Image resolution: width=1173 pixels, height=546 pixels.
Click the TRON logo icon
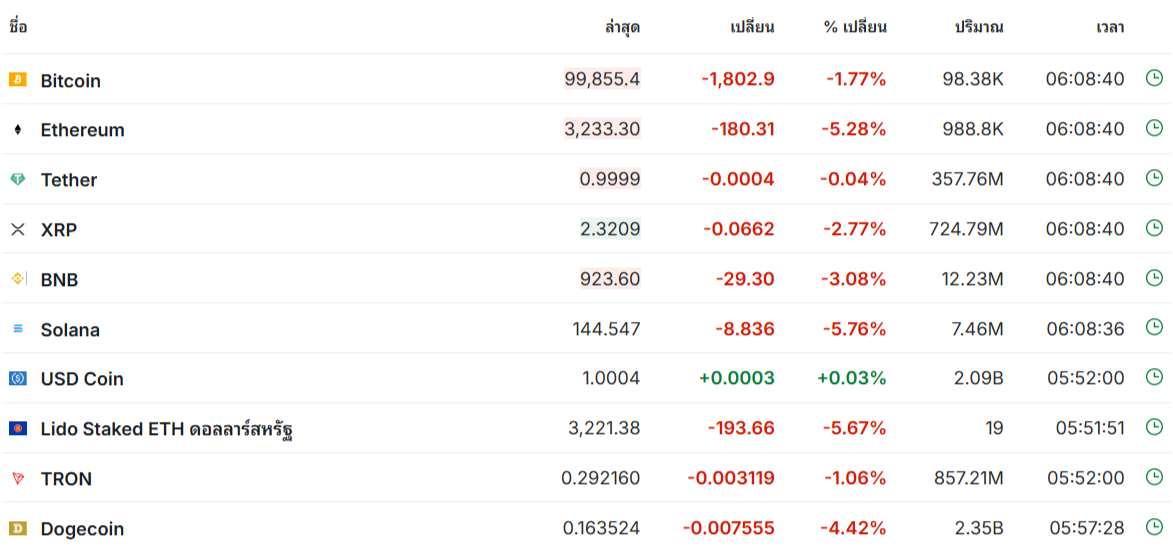pyautogui.click(x=17, y=479)
